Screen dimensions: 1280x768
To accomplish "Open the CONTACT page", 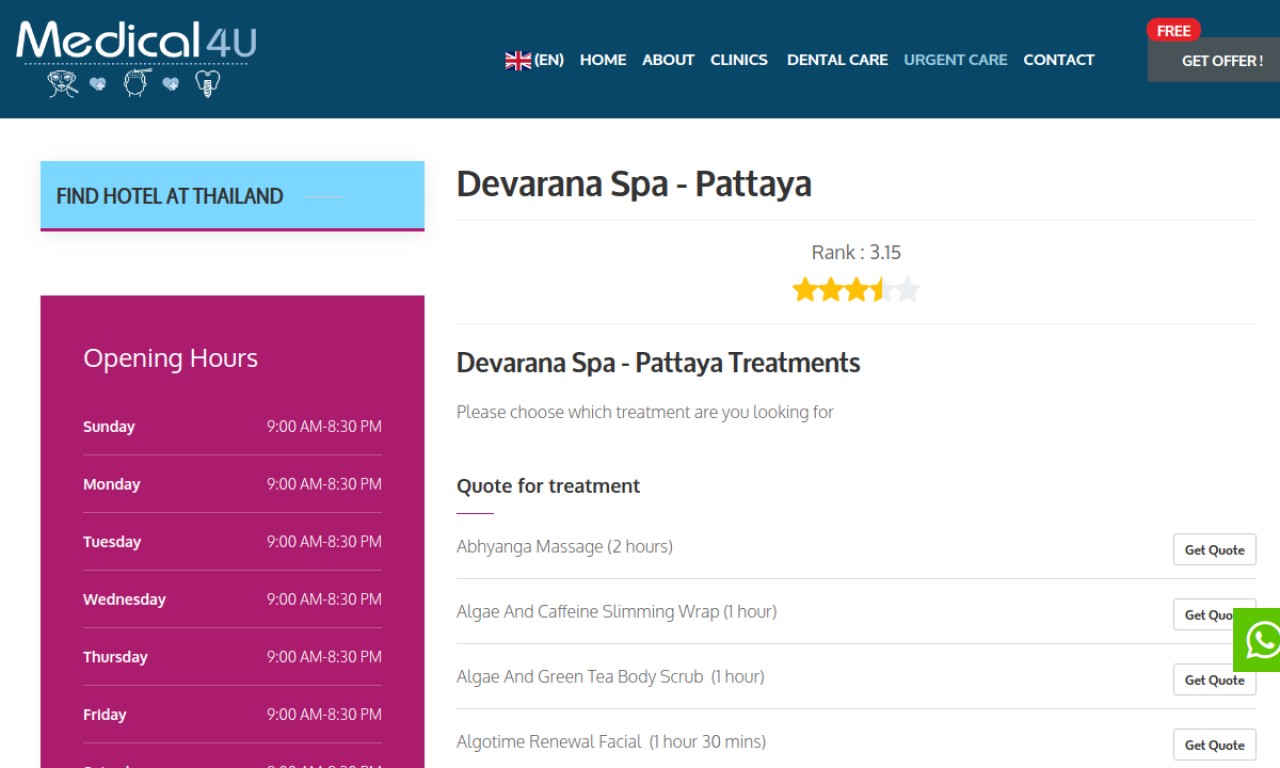I will (x=1059, y=60).
